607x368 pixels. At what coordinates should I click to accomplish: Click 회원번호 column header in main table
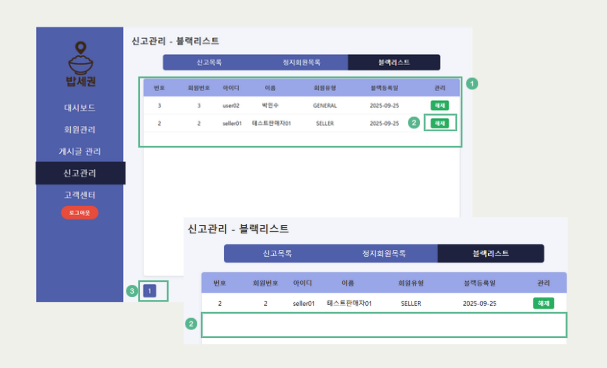199,88
